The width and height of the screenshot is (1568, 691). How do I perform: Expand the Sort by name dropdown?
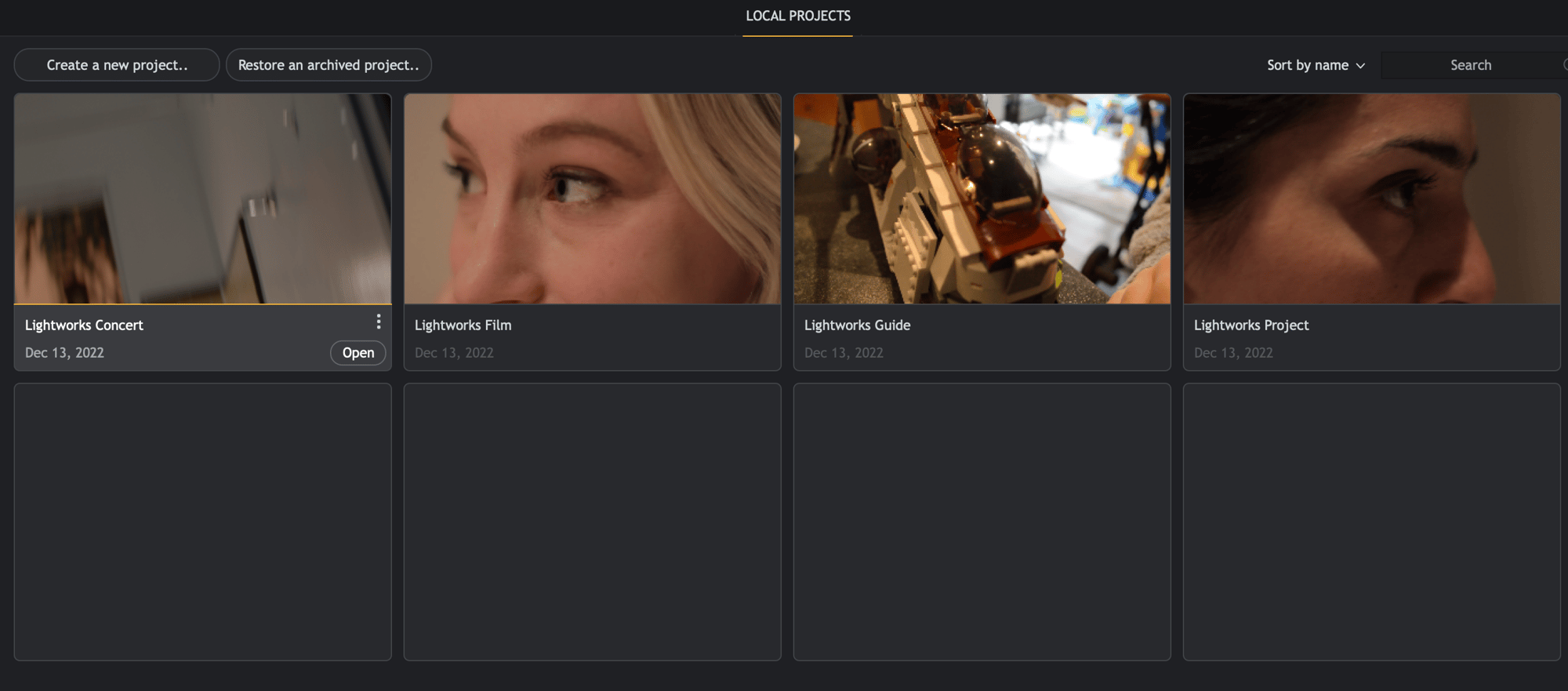coord(1316,65)
